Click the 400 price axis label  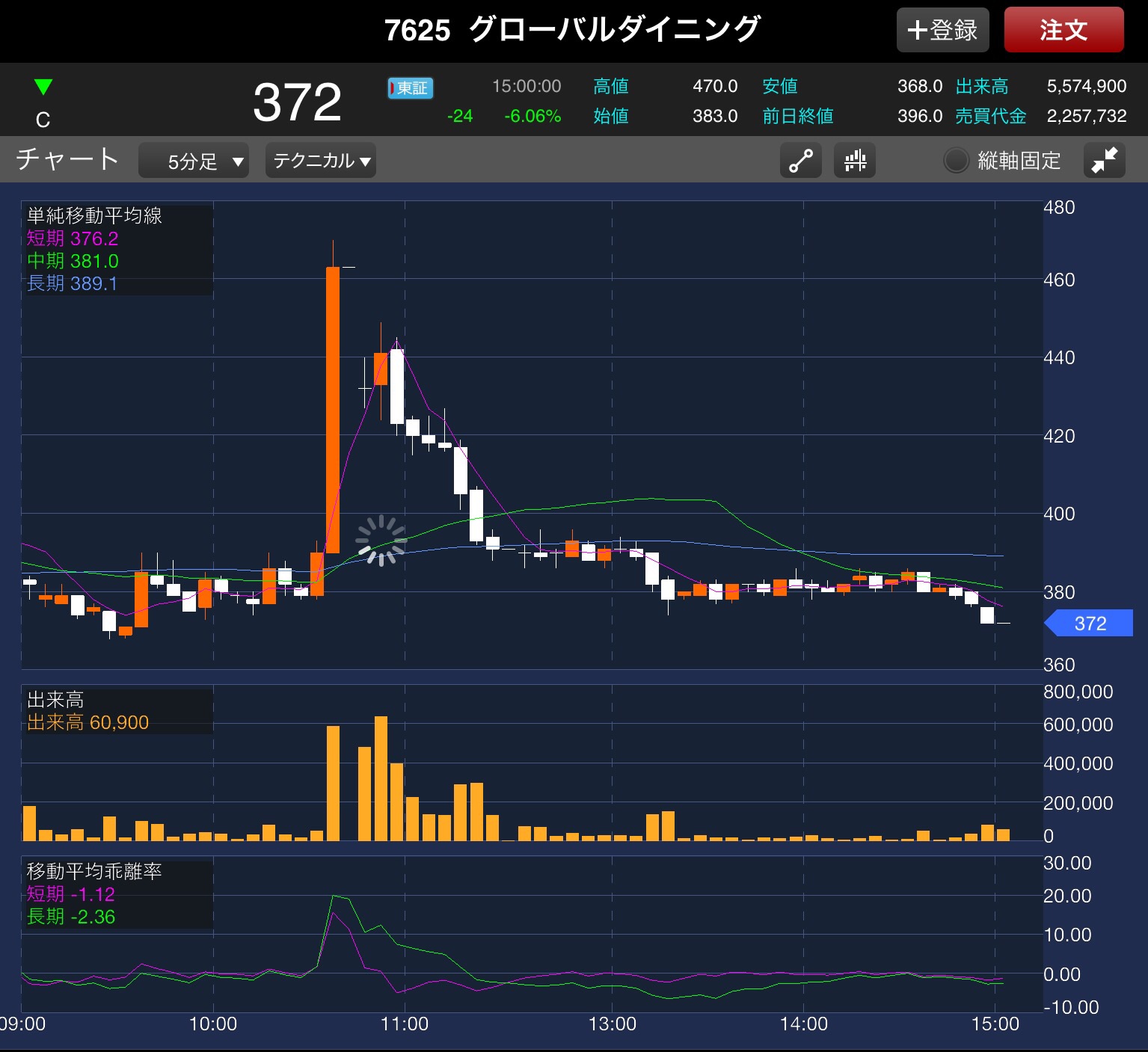pyautogui.click(x=1059, y=514)
